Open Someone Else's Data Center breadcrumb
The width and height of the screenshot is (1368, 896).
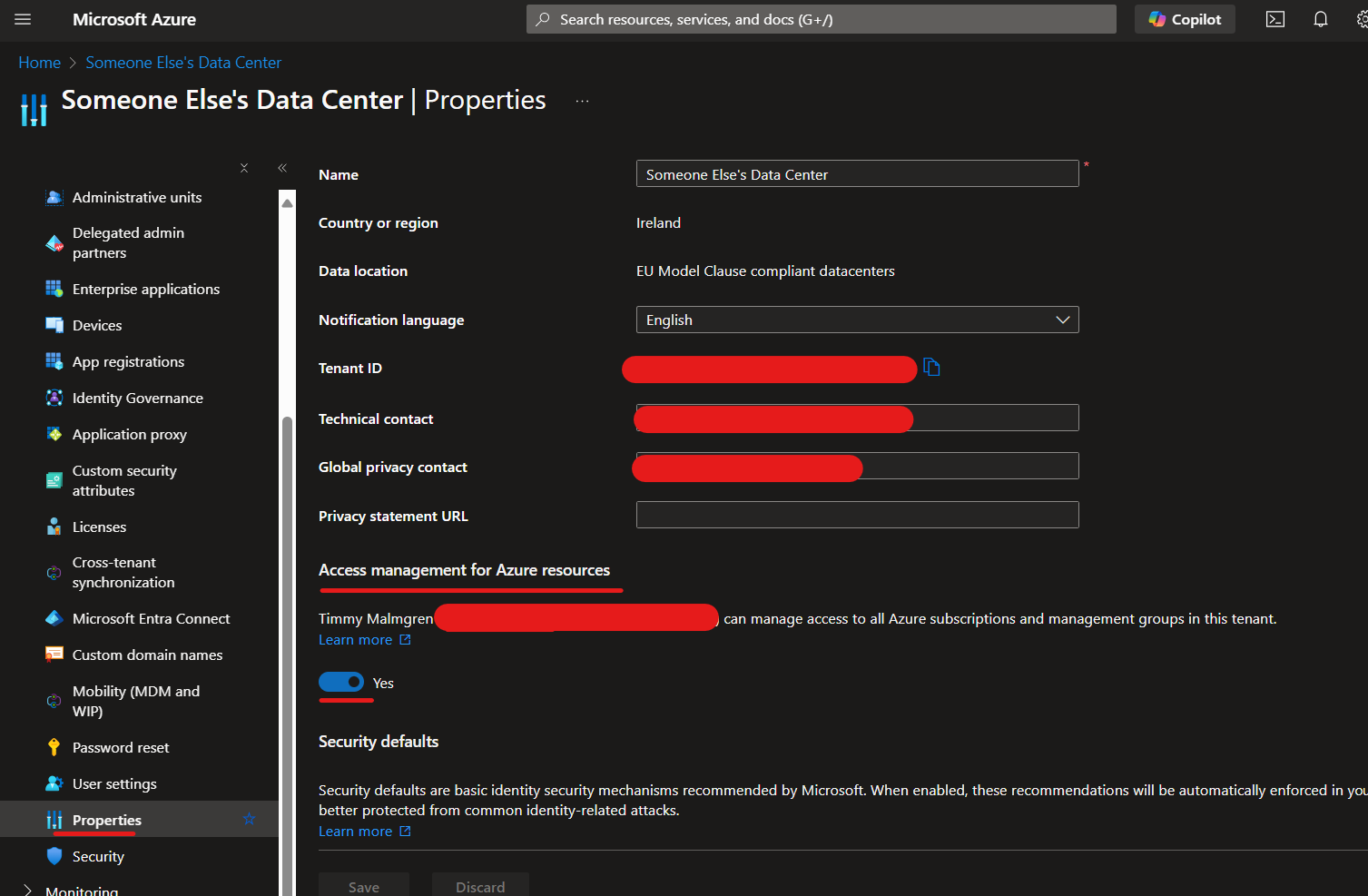point(183,63)
